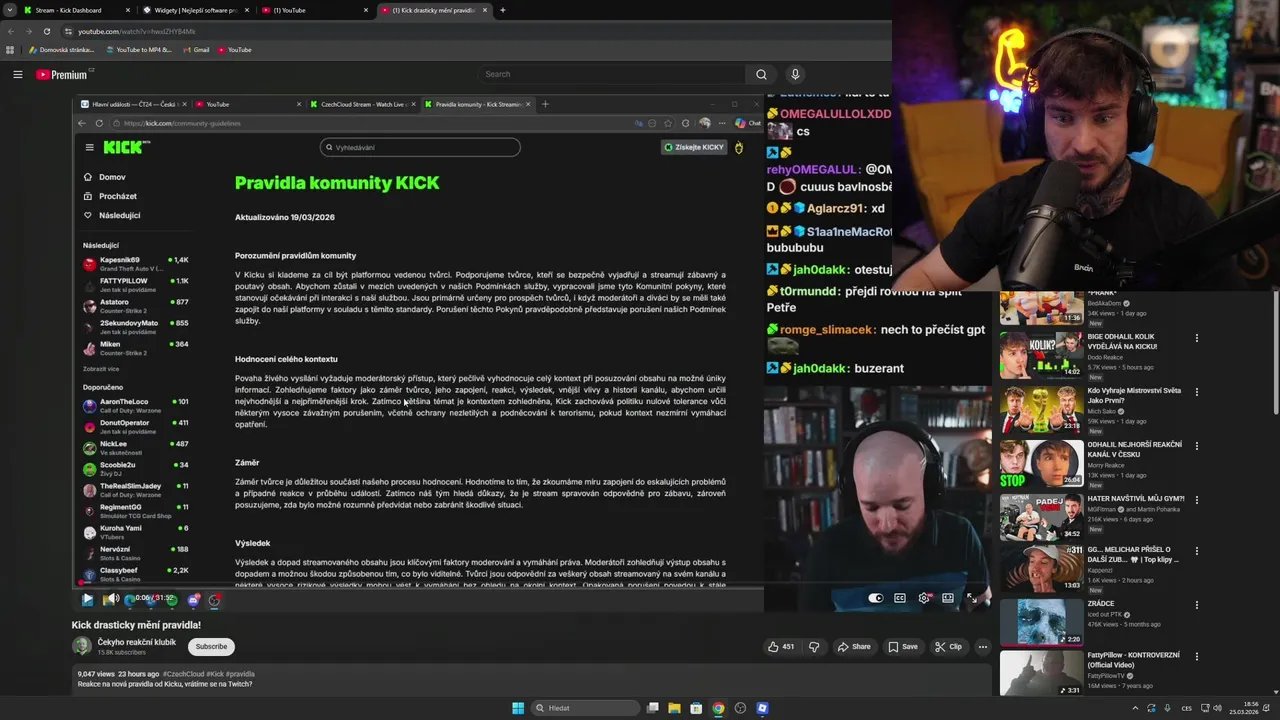Open more actions ellipsis below video
Viewport: 1280px width, 720px height.
click(x=982, y=647)
